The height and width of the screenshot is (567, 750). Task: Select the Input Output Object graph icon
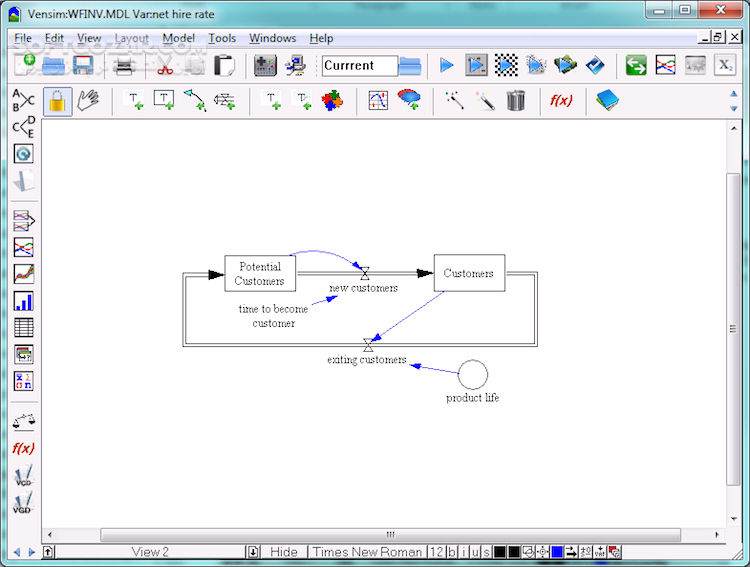pos(378,100)
